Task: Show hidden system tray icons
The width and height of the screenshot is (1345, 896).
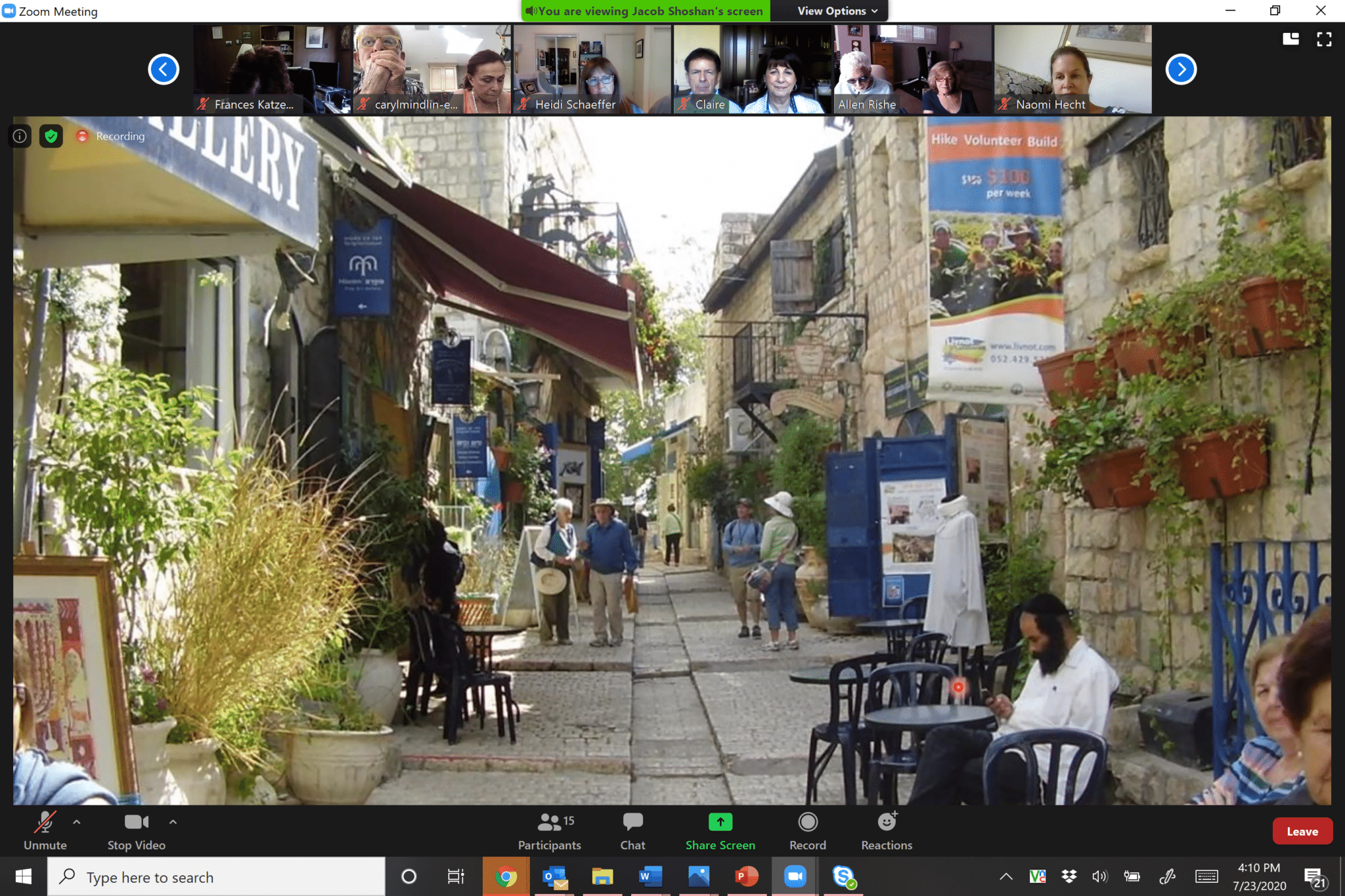Action: pyautogui.click(x=1005, y=876)
